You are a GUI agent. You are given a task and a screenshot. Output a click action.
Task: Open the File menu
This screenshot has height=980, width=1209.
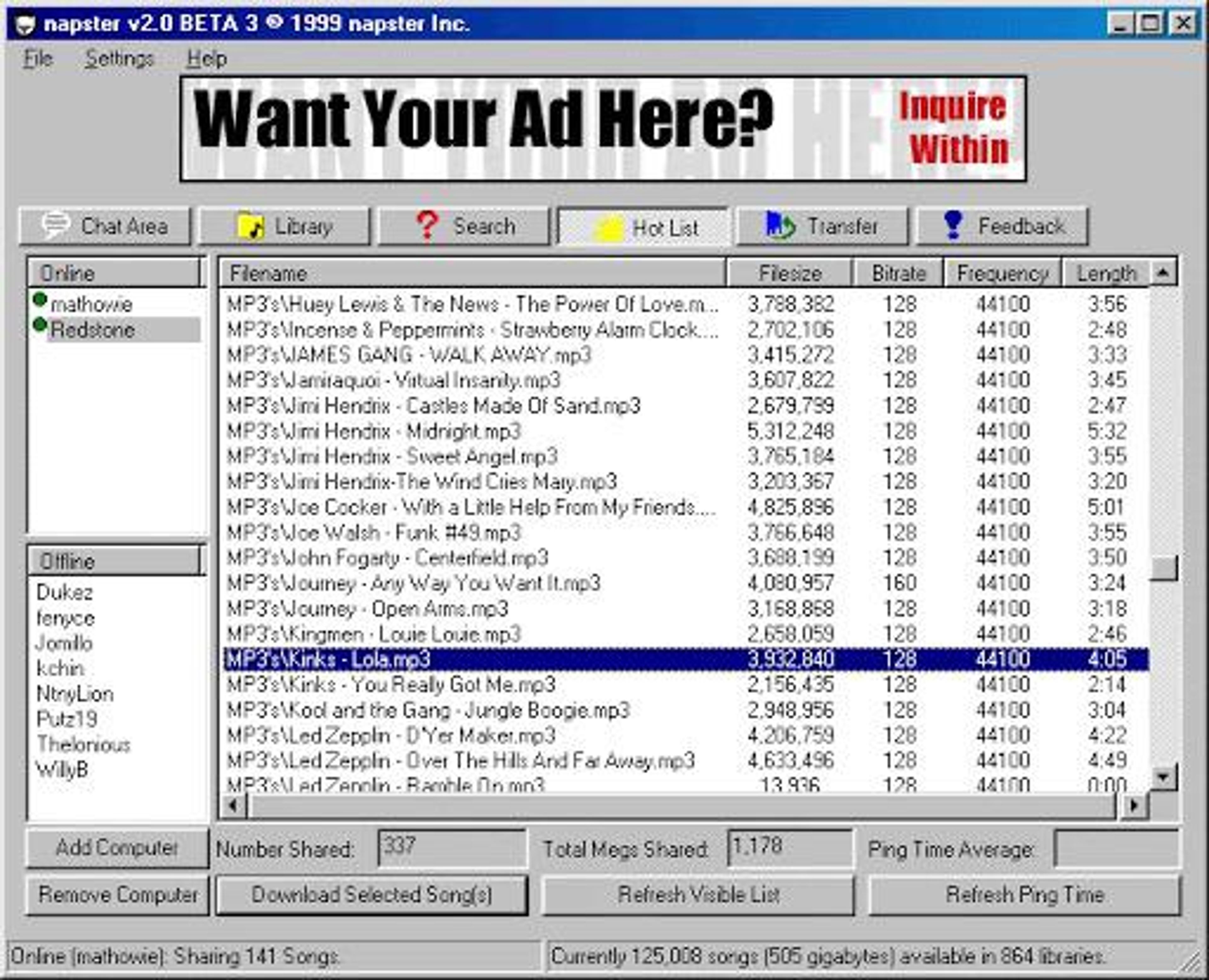point(38,59)
